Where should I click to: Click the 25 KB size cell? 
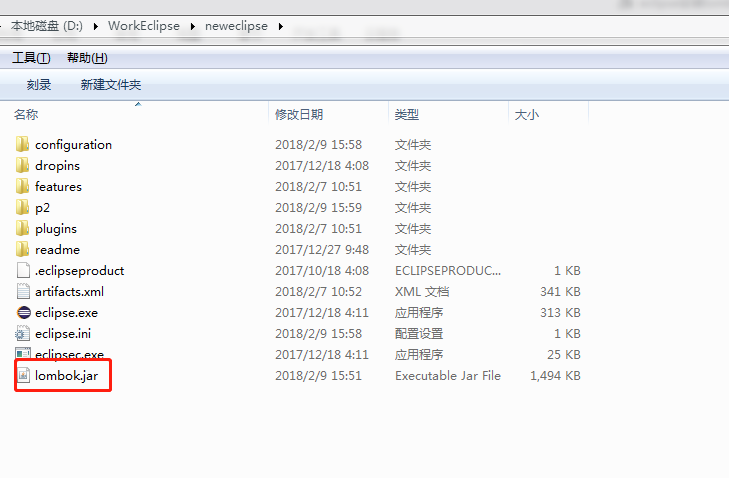tap(564, 354)
